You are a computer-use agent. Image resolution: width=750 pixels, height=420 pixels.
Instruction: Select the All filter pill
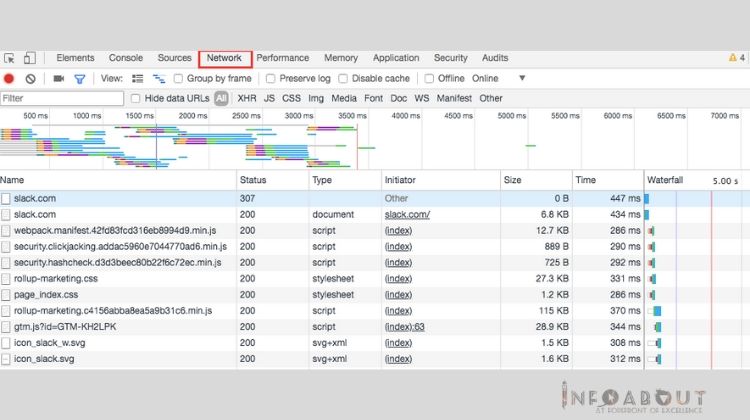[x=221, y=99]
